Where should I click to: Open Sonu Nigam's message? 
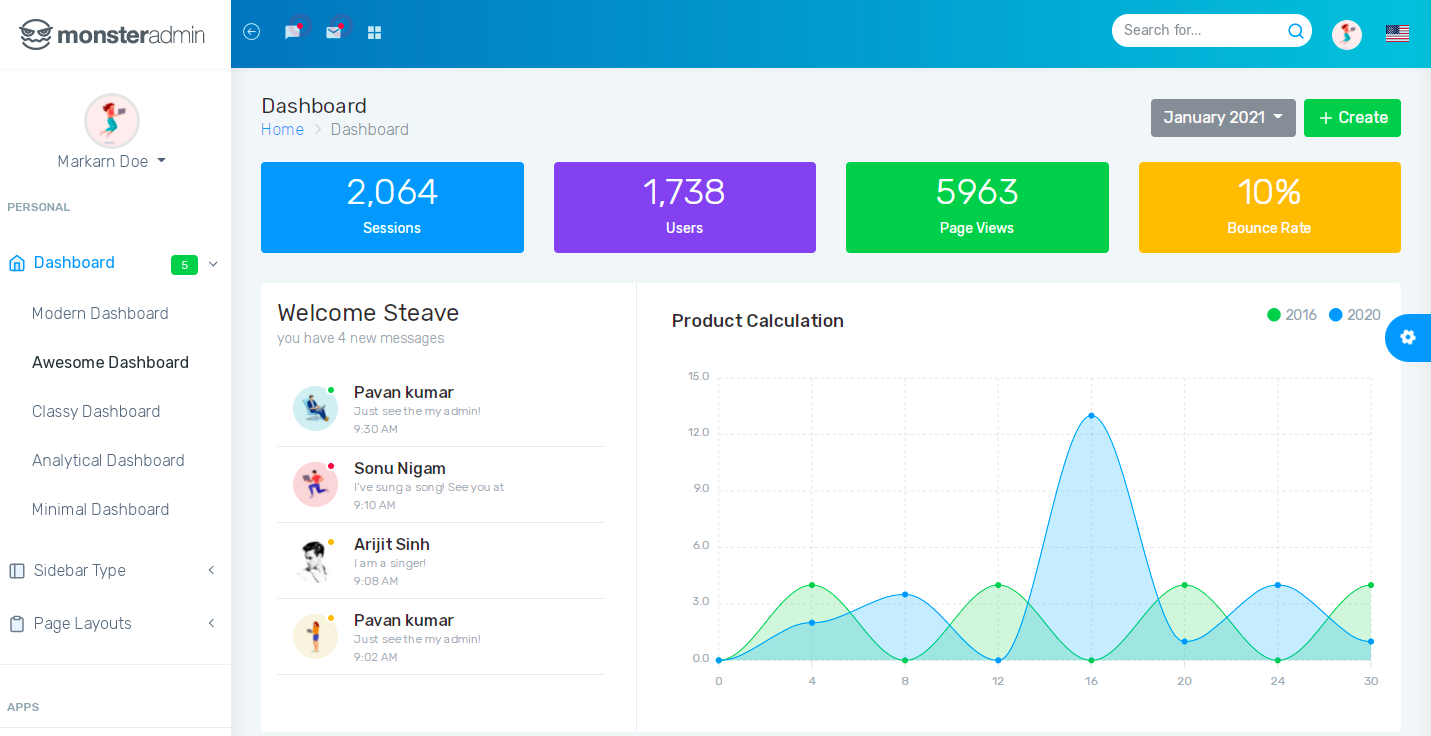tap(441, 485)
